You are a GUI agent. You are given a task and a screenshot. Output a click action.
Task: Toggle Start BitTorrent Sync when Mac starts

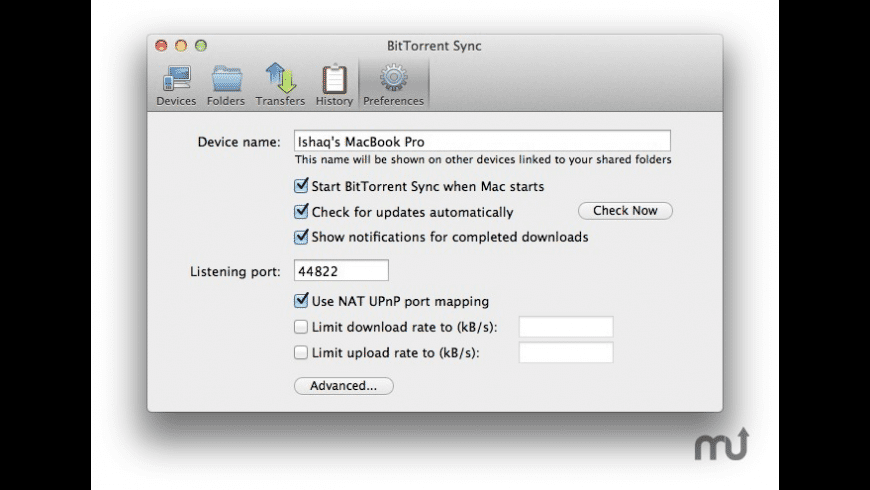(301, 185)
